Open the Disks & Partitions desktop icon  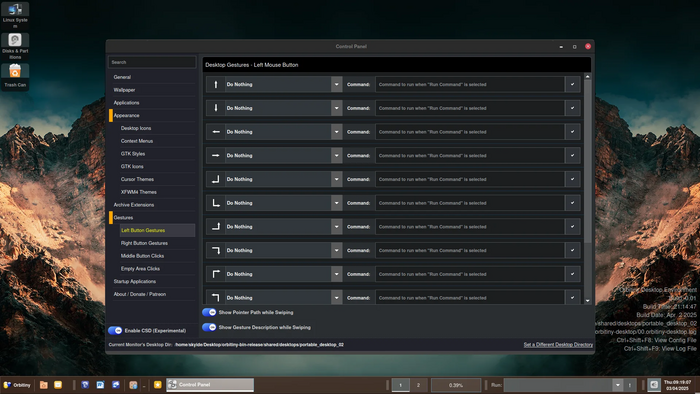tap(15, 46)
